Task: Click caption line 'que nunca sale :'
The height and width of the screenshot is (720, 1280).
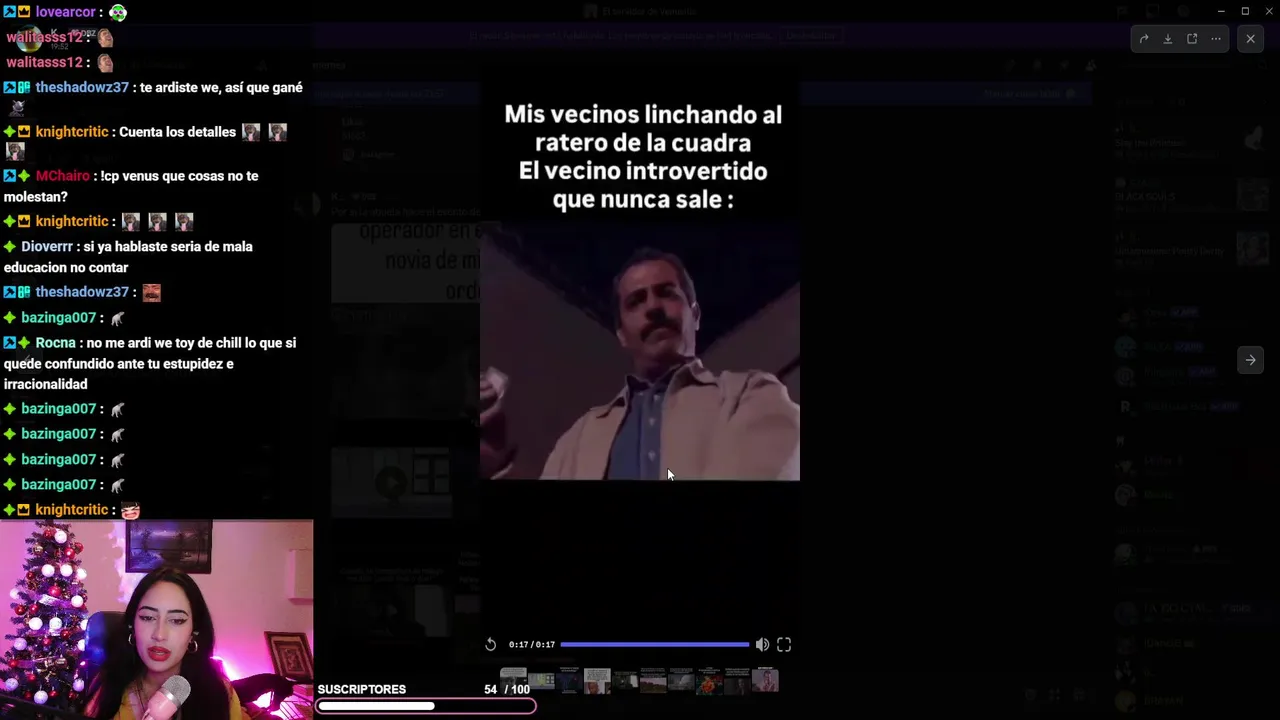Action: point(643,199)
